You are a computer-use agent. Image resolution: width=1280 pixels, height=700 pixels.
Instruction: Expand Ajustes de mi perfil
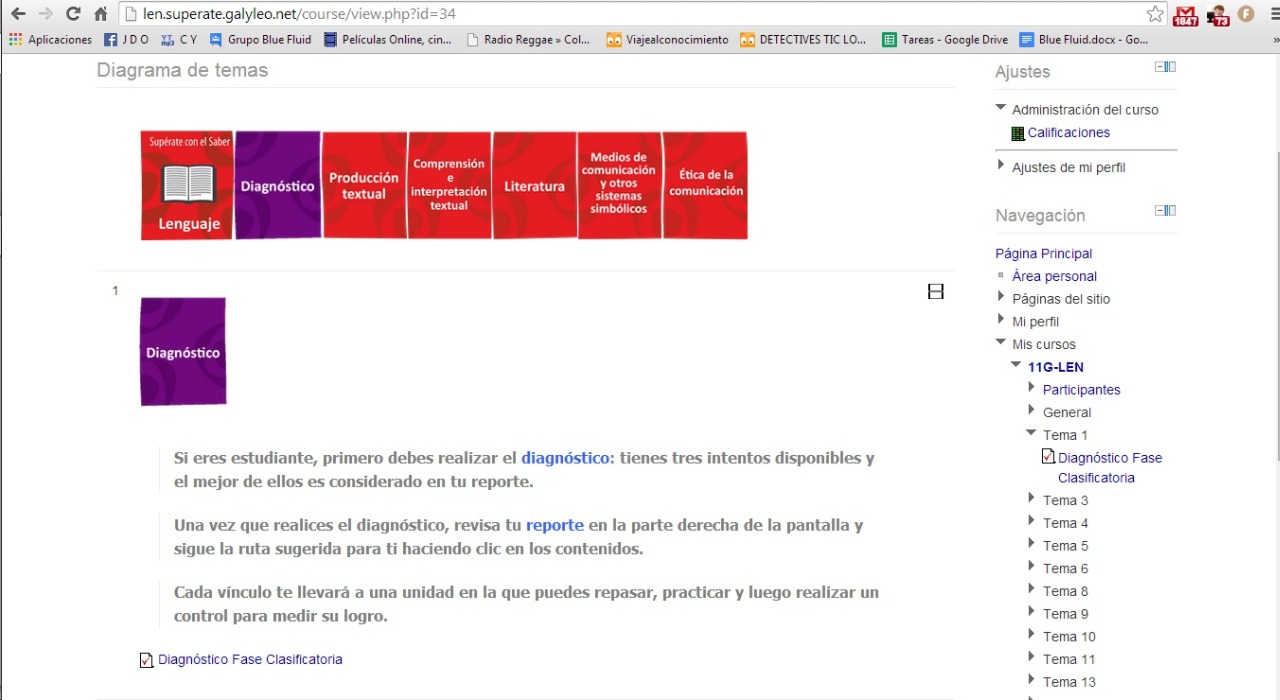(1001, 166)
